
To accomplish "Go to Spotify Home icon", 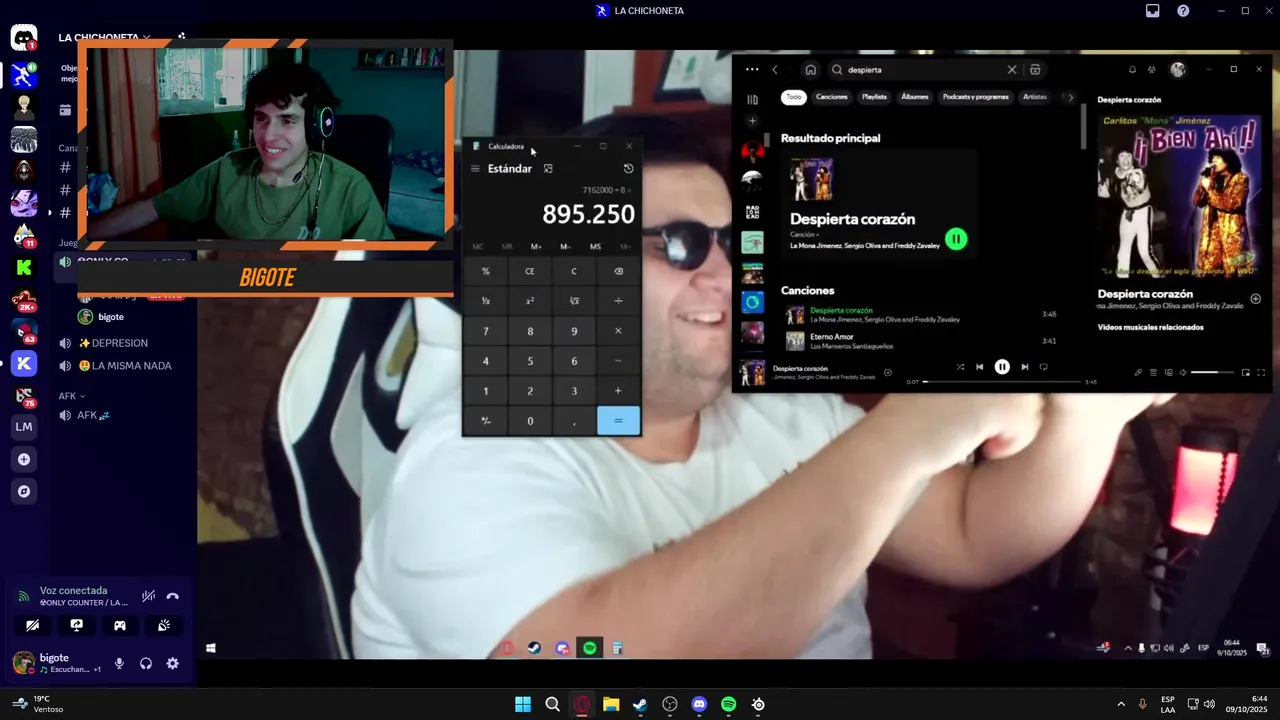I will coord(810,70).
